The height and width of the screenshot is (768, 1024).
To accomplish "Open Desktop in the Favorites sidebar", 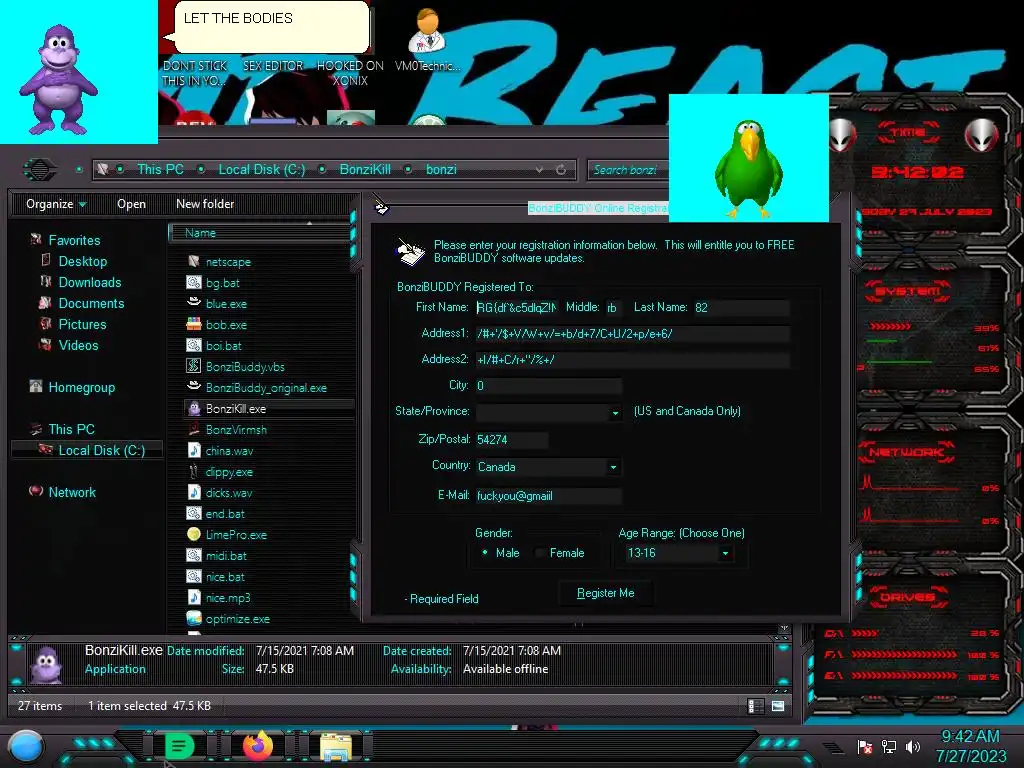I will click(x=82, y=261).
